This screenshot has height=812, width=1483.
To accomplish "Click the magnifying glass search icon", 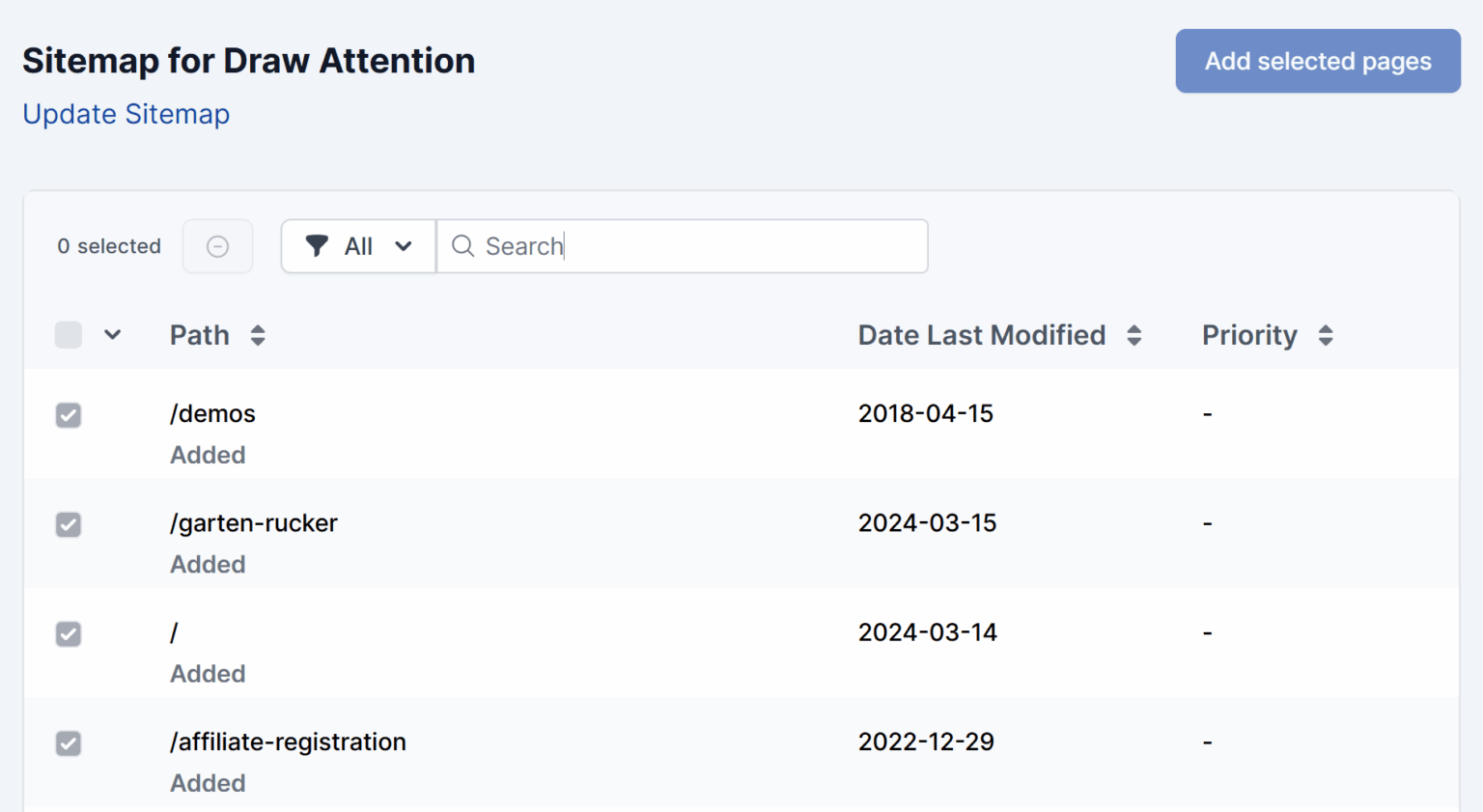I will tap(463, 246).
